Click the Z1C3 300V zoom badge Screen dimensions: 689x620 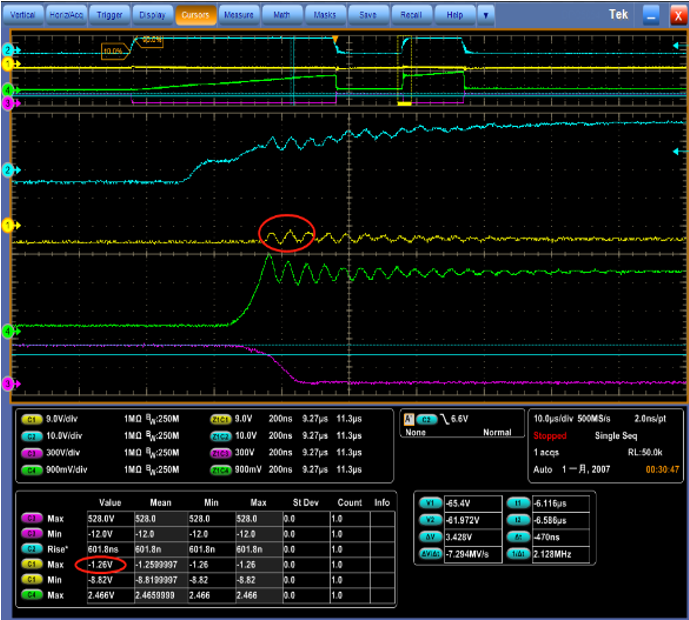point(221,453)
